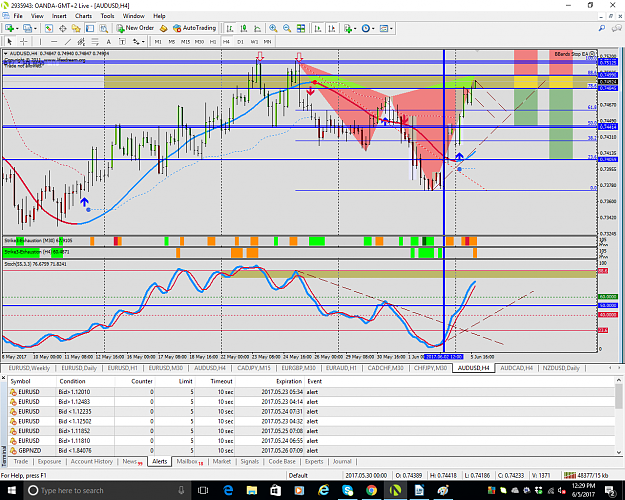Open the Templates icon

384,28
